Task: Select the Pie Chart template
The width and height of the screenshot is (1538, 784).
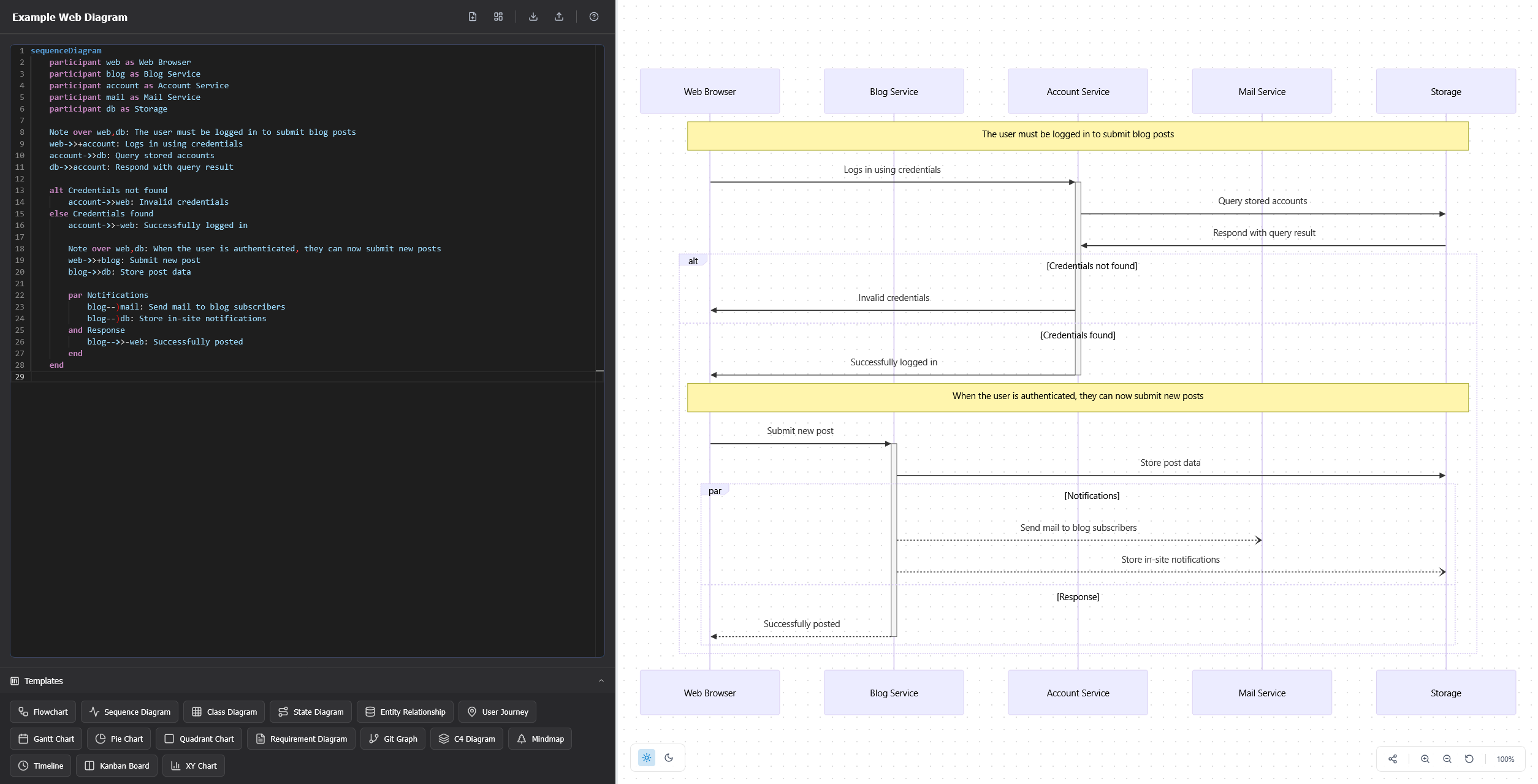Action: coord(119,739)
